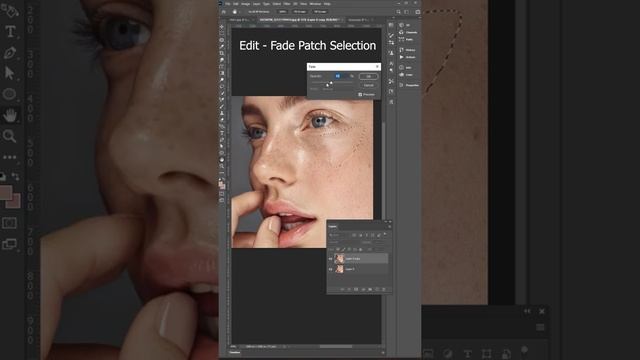Viewport: 640px width, 360px height.
Task: Select the Rectangular Marquee tool
Action: click(222, 33)
